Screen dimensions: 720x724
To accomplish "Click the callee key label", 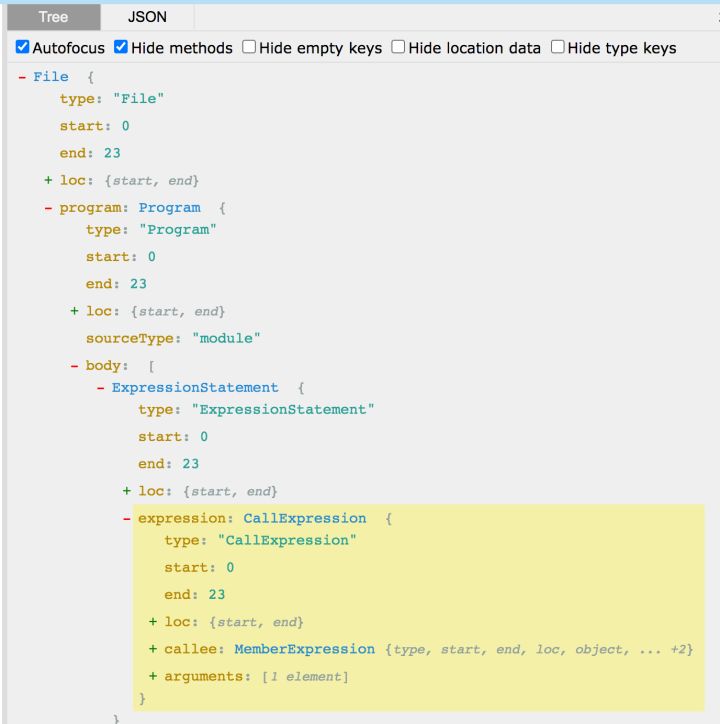I will (x=191, y=649).
